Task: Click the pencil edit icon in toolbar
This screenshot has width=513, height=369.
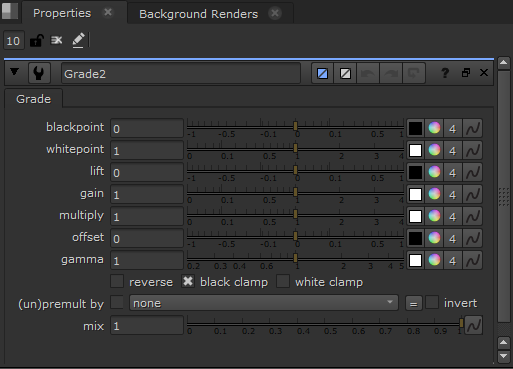Action: pyautogui.click(x=78, y=41)
